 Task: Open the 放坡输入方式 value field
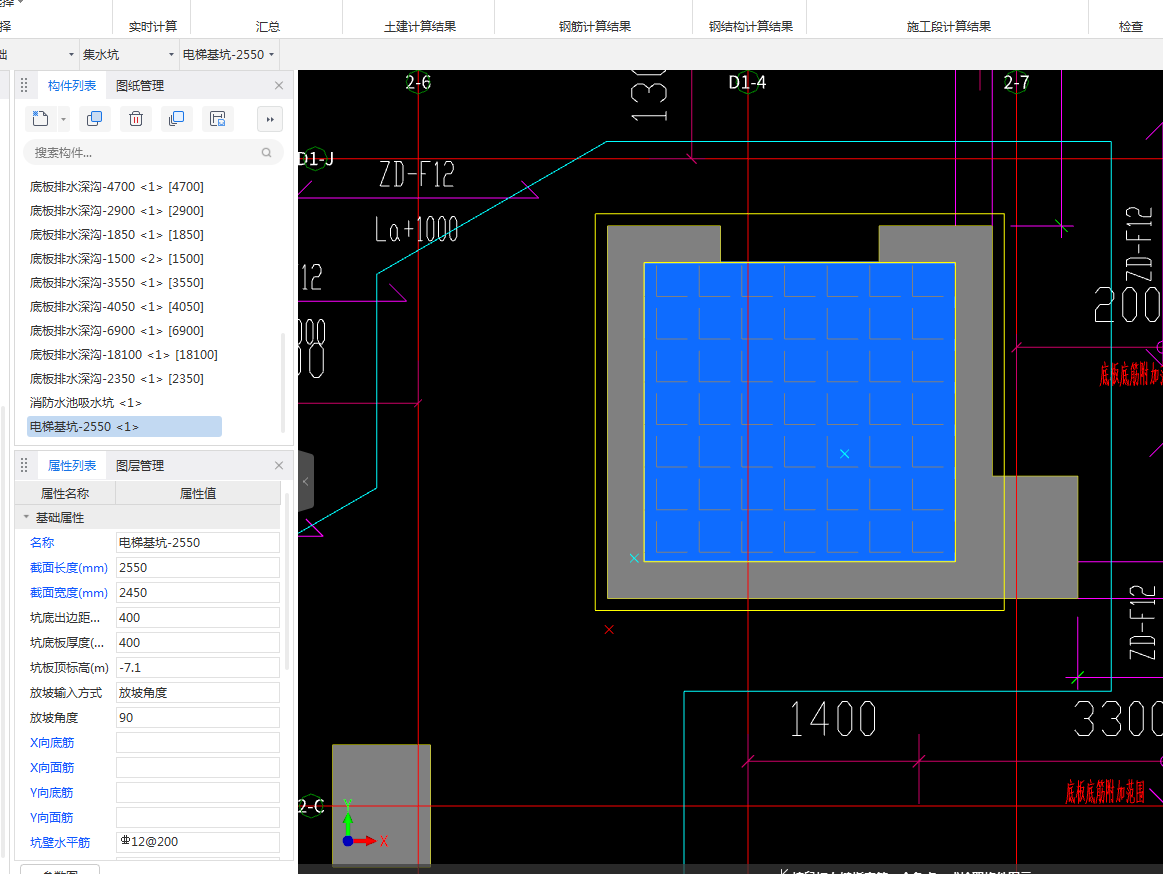pyautogui.click(x=197, y=692)
